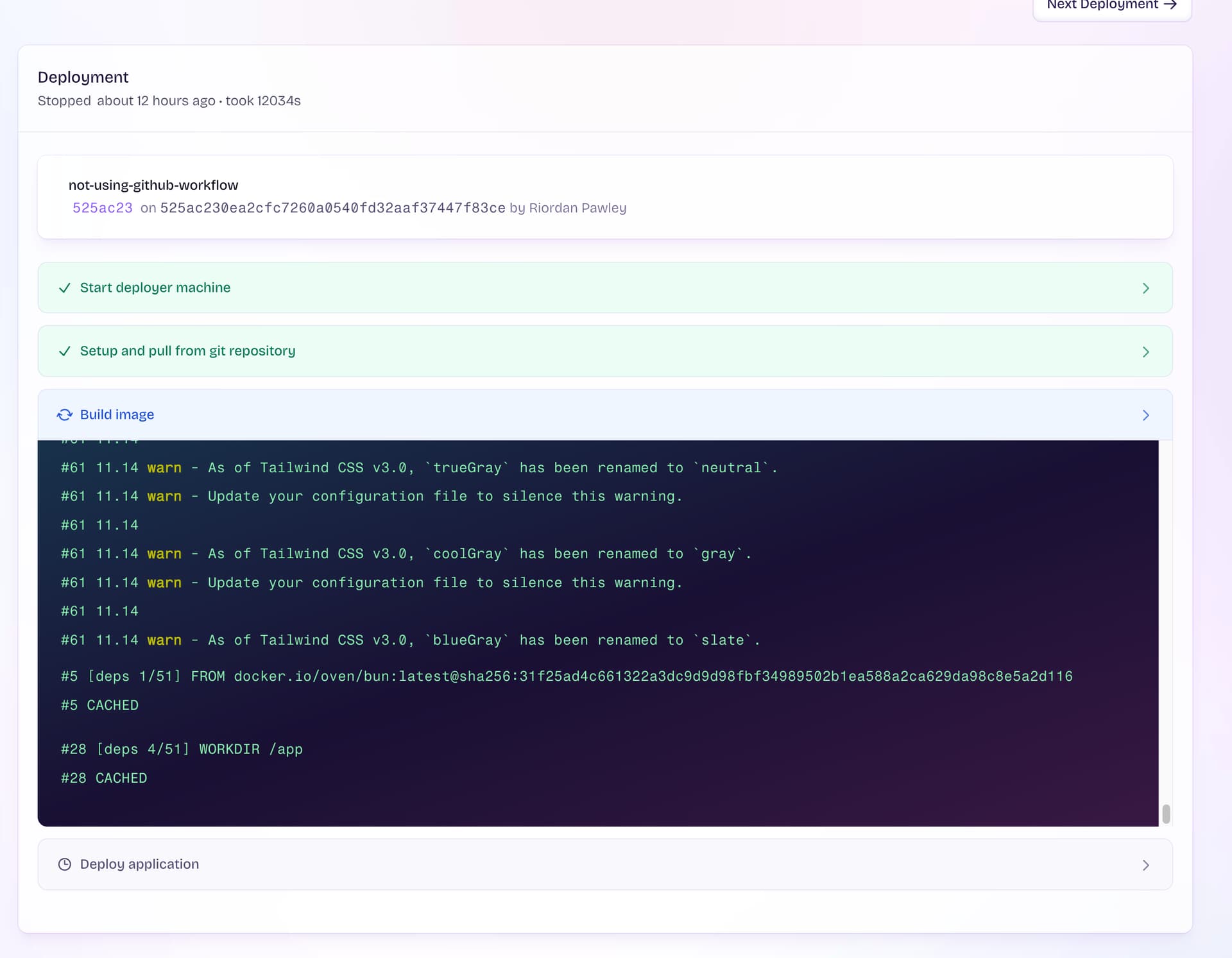Viewport: 1232px width, 958px height.
Task: Select the not-using-github-workflow branch name
Action: point(153,185)
